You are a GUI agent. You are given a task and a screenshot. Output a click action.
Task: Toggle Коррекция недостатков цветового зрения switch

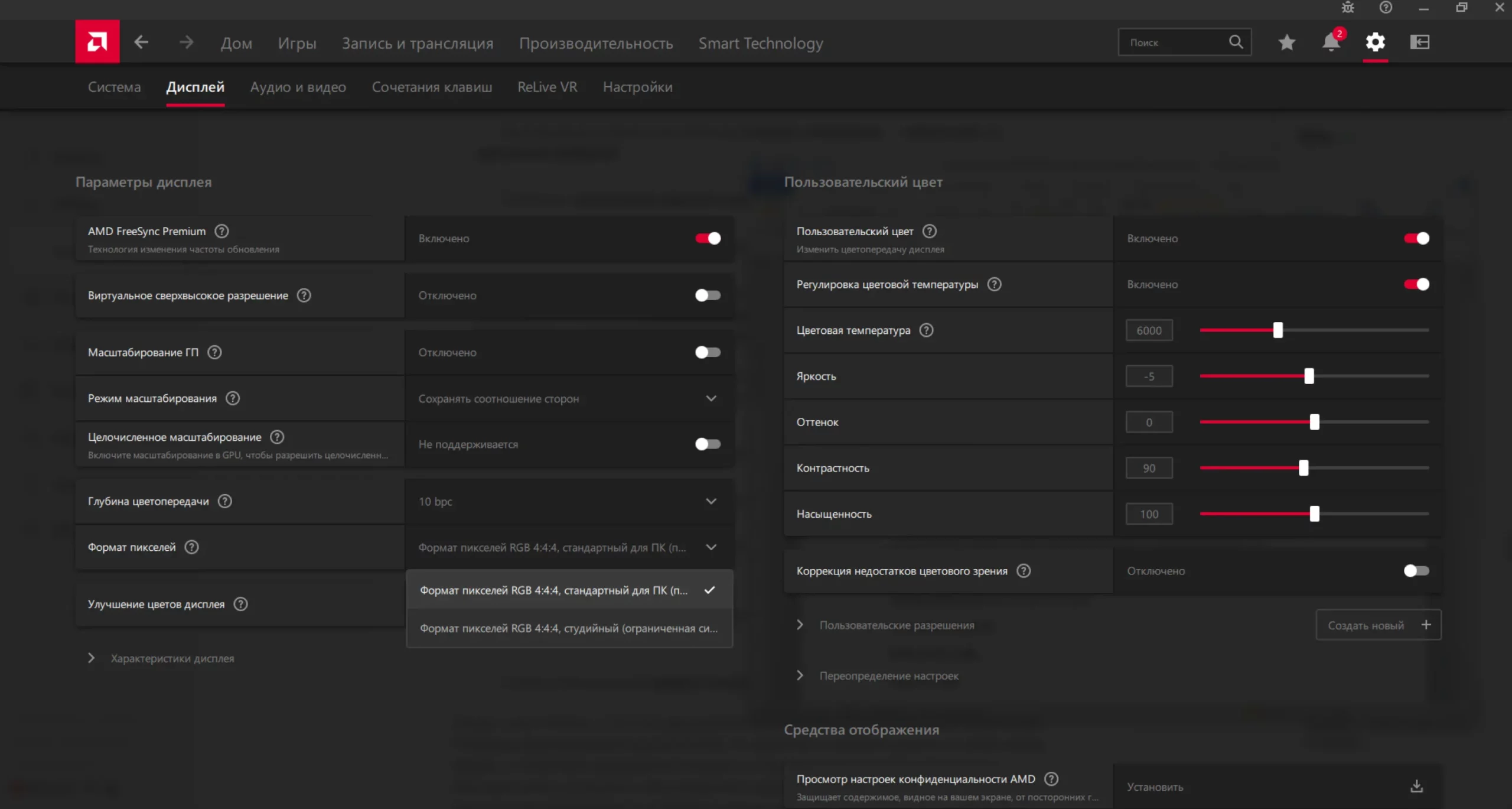(x=1416, y=571)
